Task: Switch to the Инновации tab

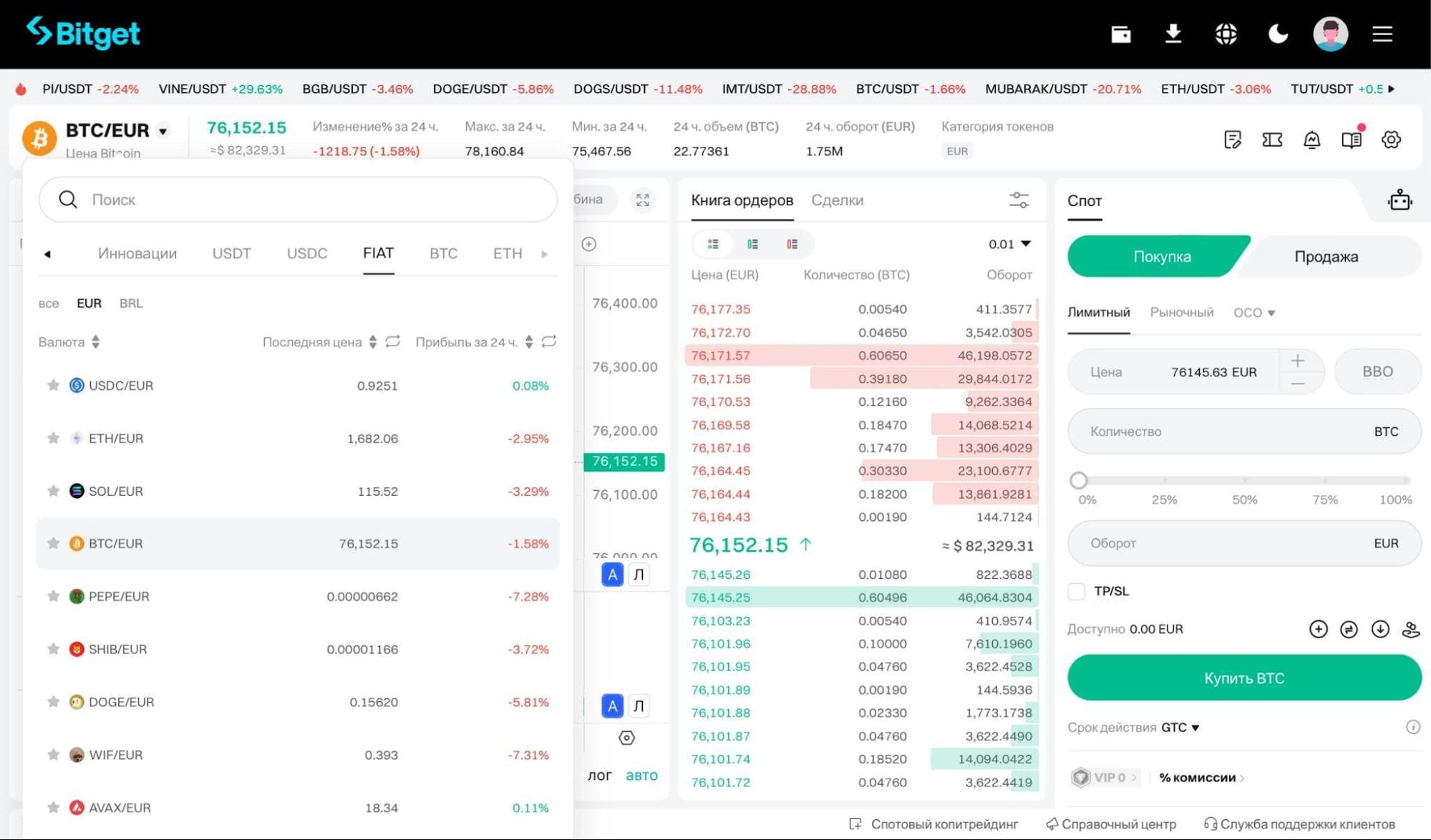Action: [137, 253]
